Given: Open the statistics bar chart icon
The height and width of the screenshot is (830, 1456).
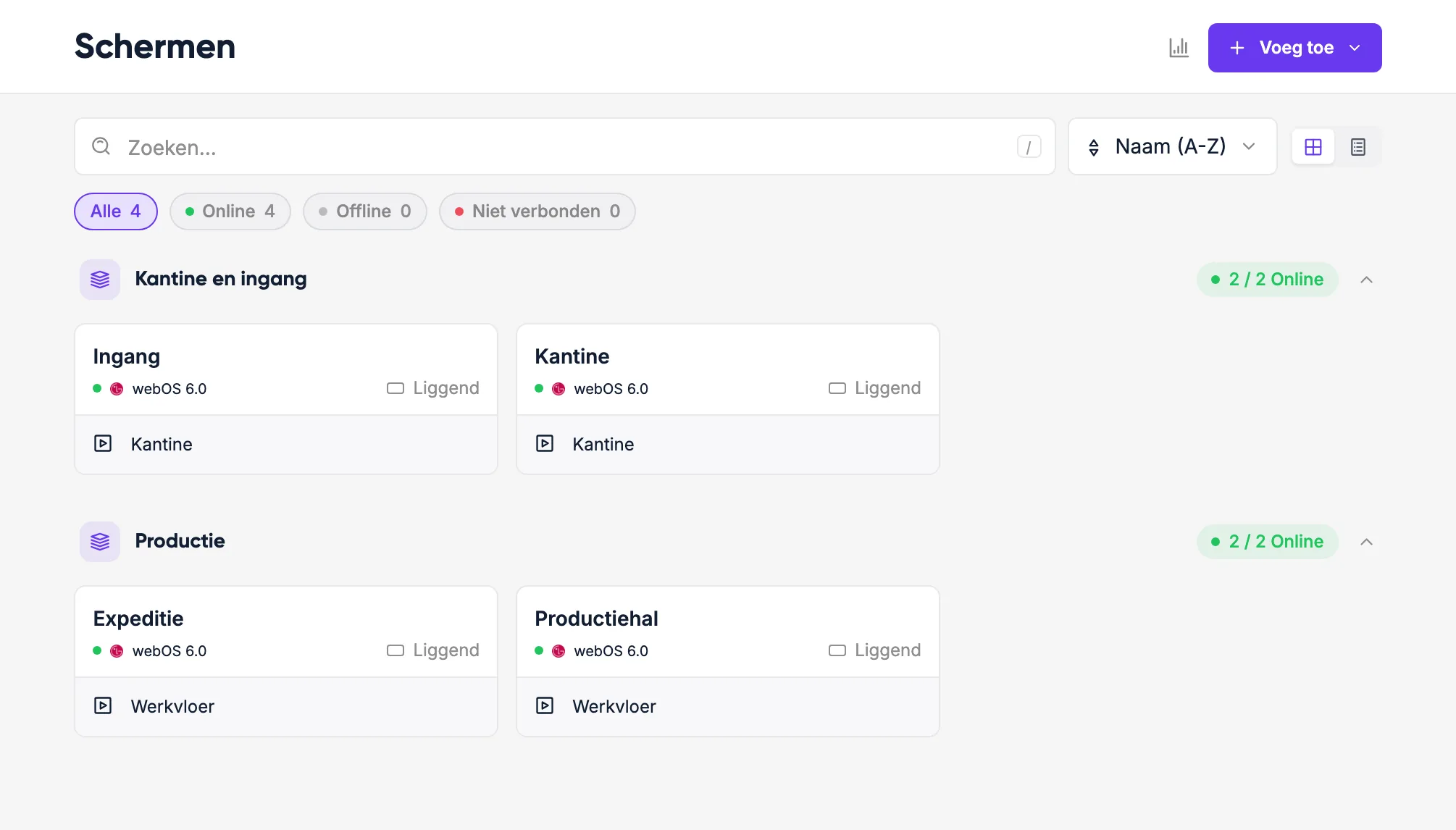Looking at the screenshot, I should (1179, 48).
